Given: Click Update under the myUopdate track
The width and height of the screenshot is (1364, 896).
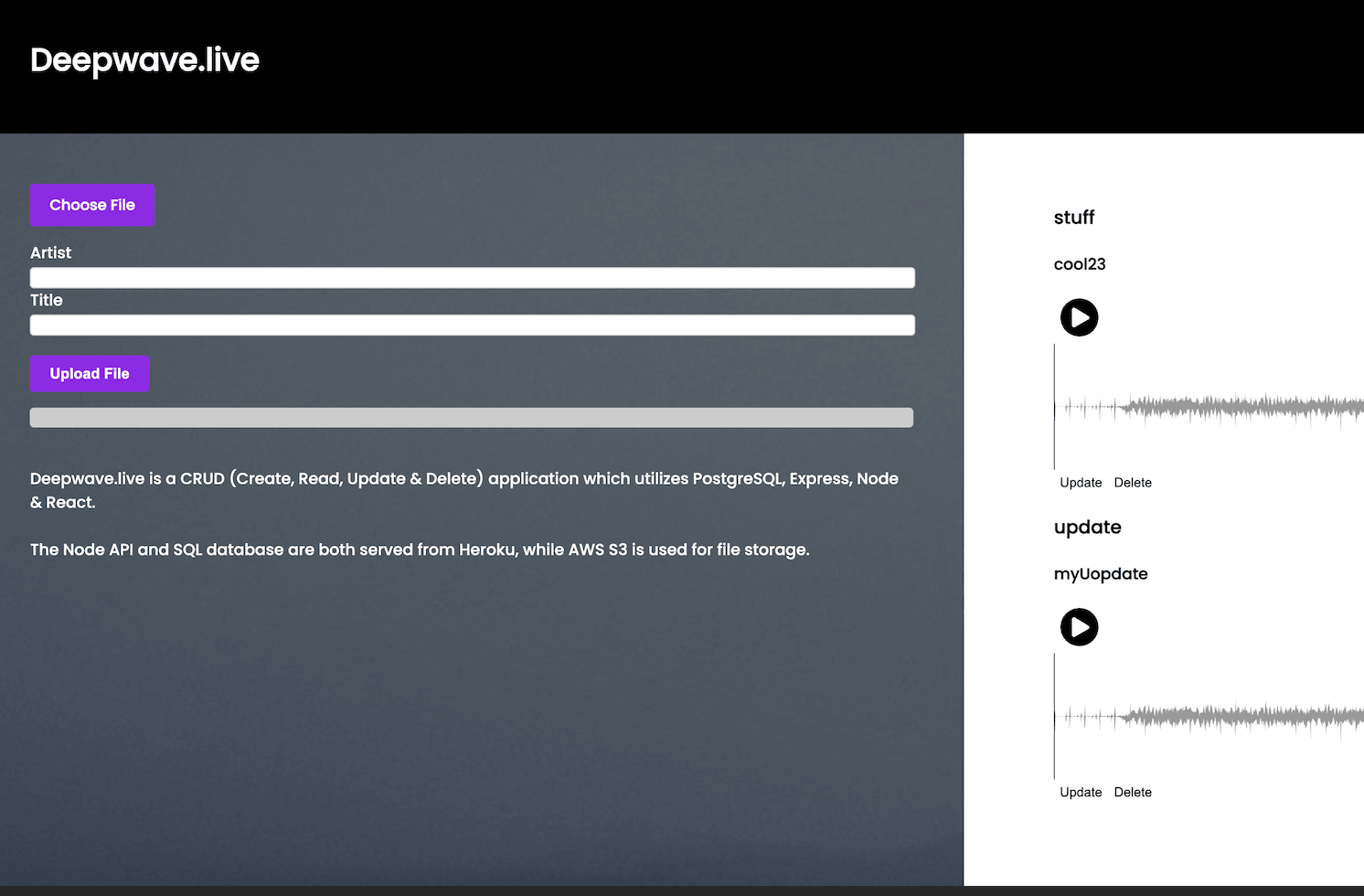Looking at the screenshot, I should pyautogui.click(x=1081, y=793).
